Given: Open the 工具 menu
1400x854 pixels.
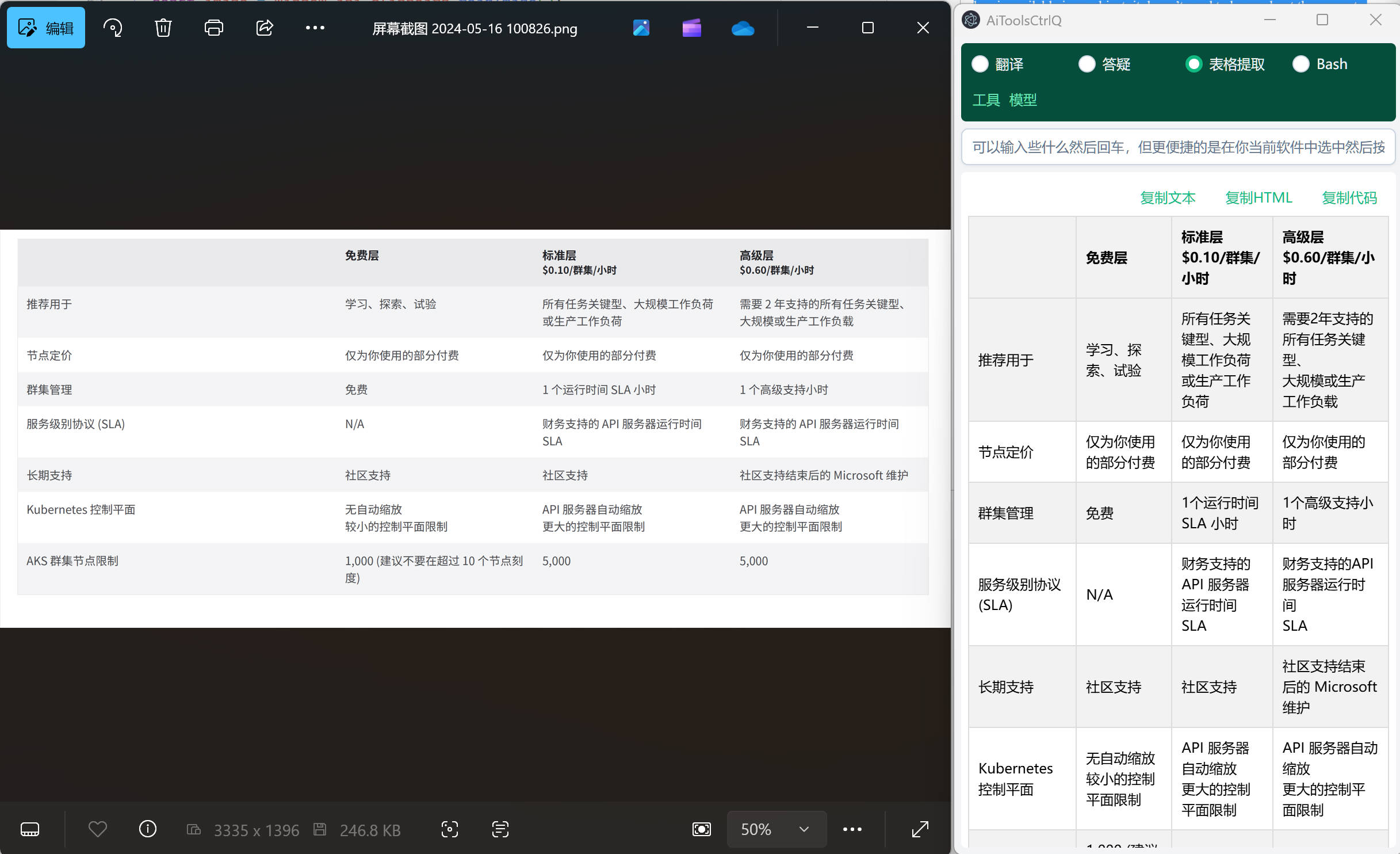Looking at the screenshot, I should [x=986, y=100].
